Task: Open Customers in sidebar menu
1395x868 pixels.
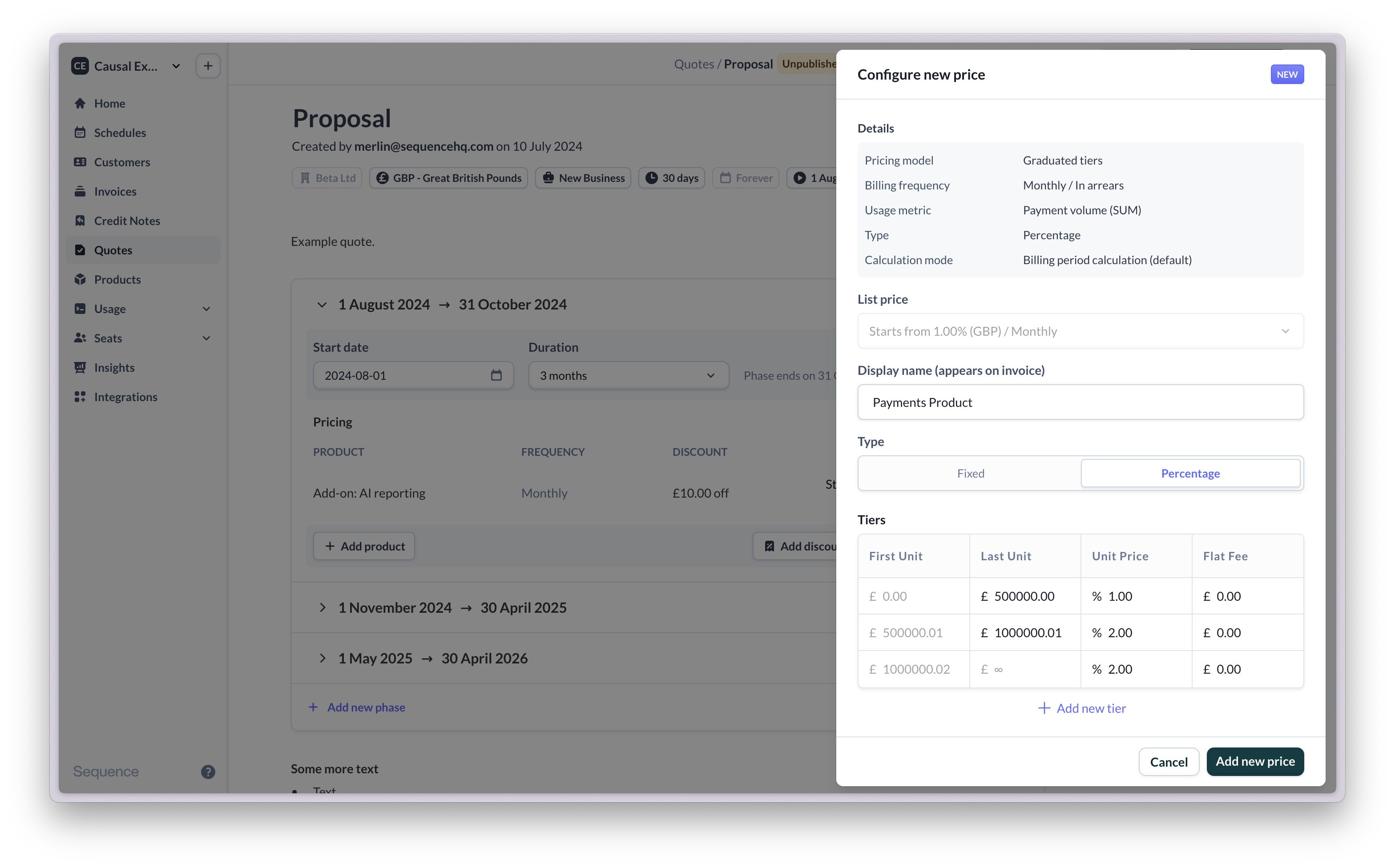Action: tap(122, 162)
